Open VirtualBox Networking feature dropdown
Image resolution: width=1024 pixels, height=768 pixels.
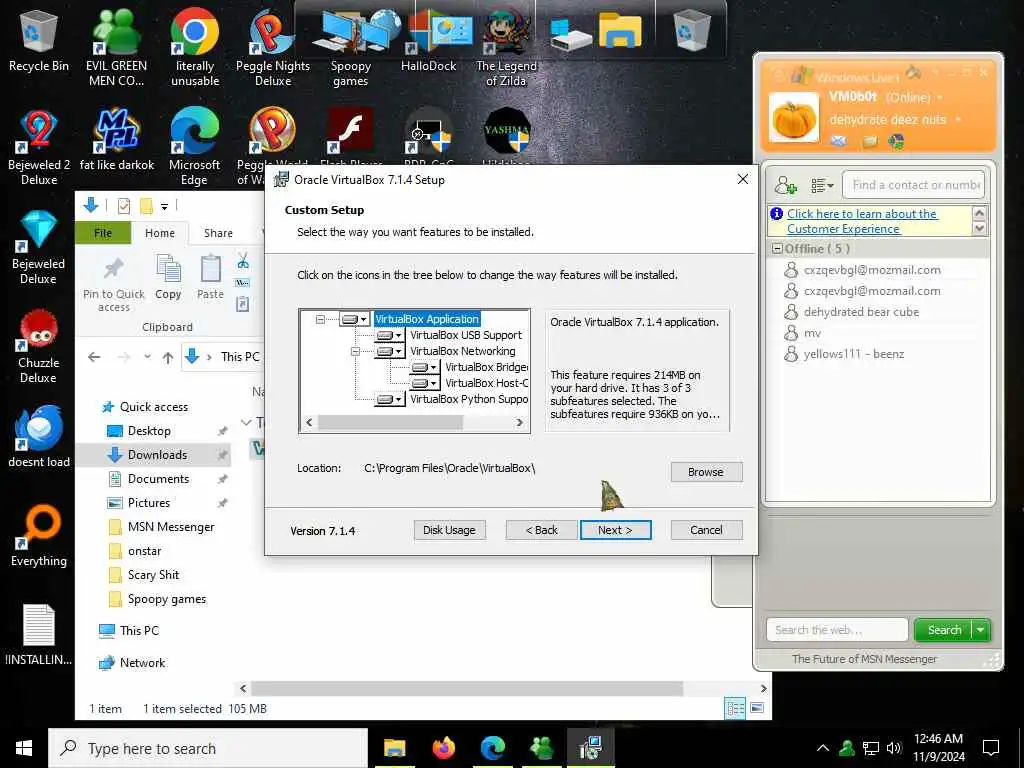[390, 351]
